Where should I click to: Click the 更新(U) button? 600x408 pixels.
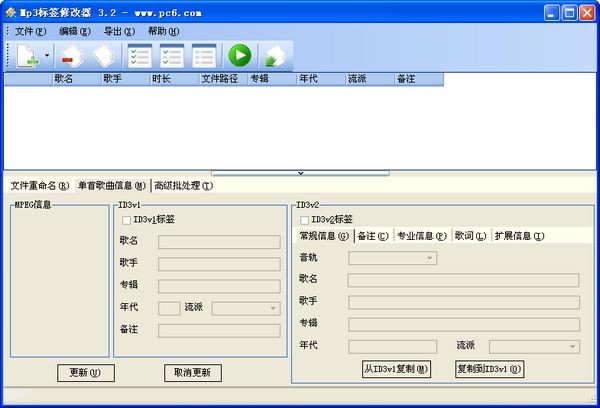tap(86, 372)
